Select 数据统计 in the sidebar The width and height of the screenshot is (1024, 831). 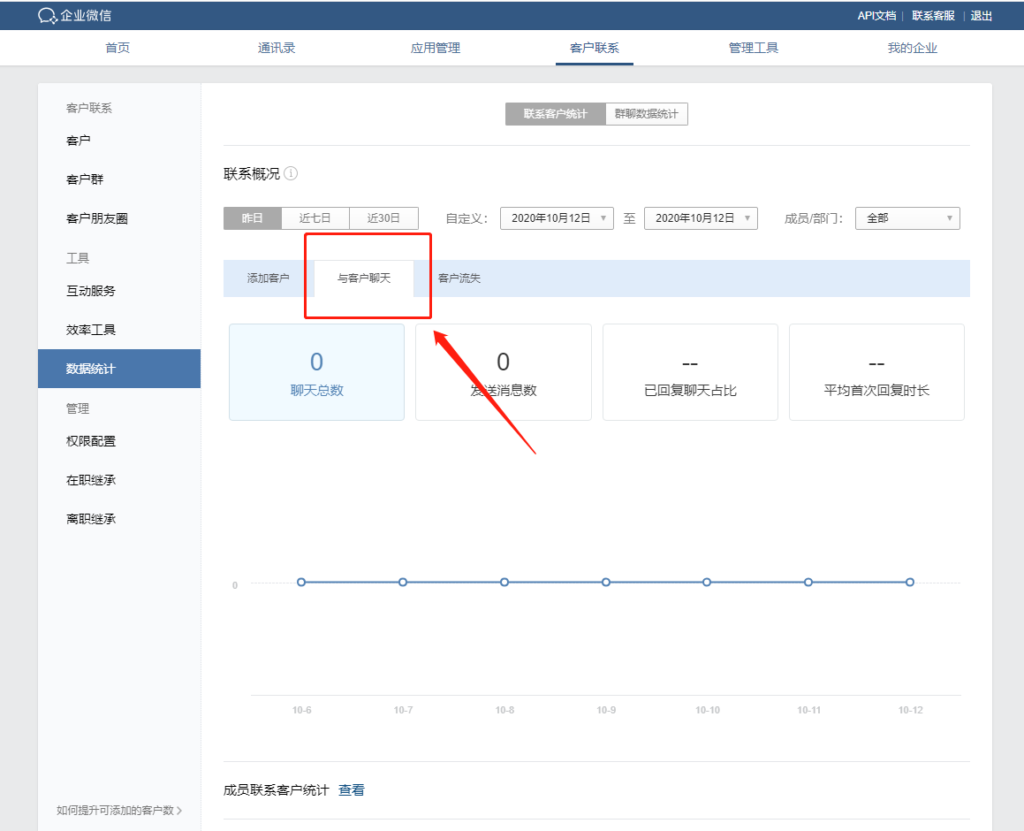click(x=119, y=368)
